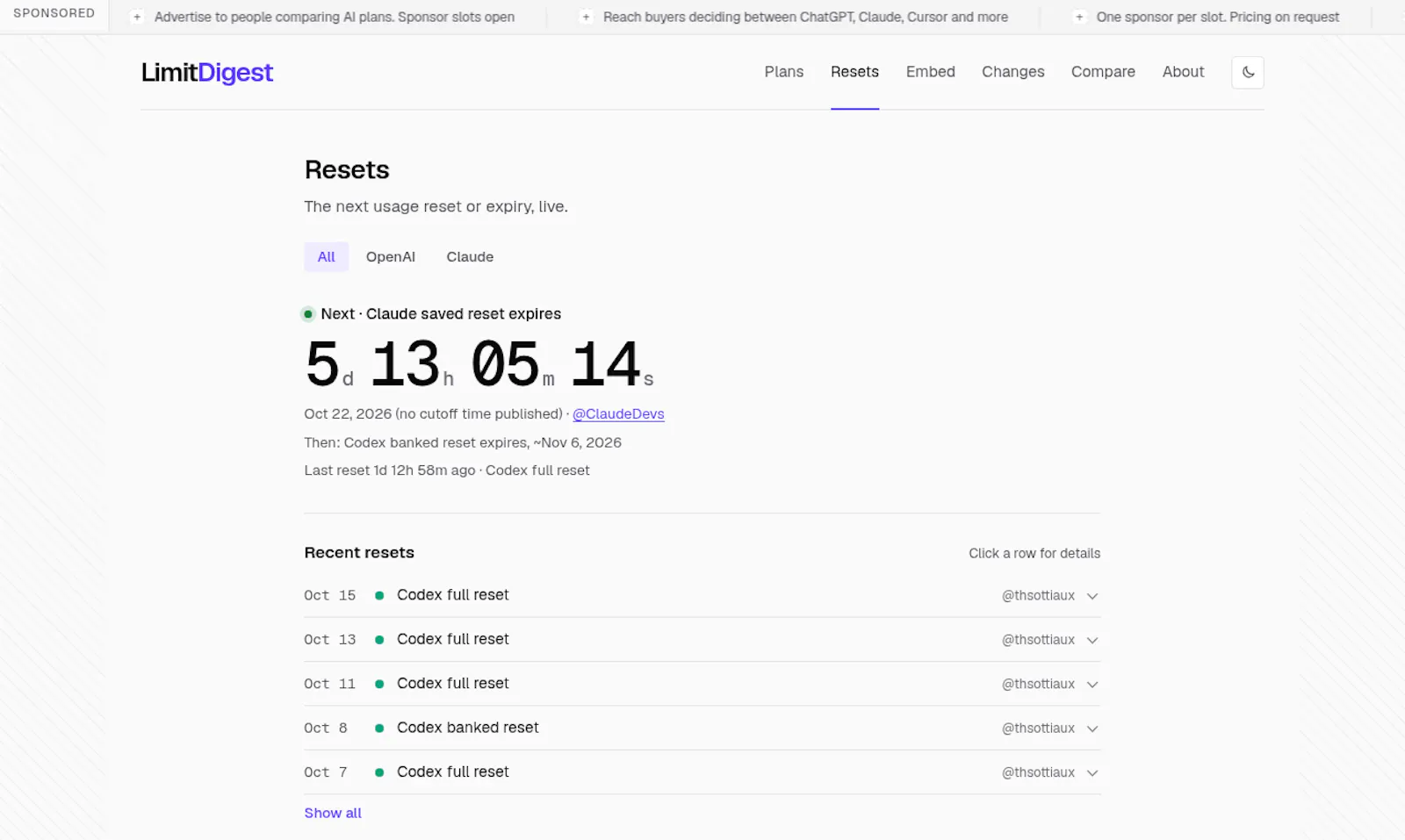Open the About page
The image size is (1405, 840).
coord(1183,72)
